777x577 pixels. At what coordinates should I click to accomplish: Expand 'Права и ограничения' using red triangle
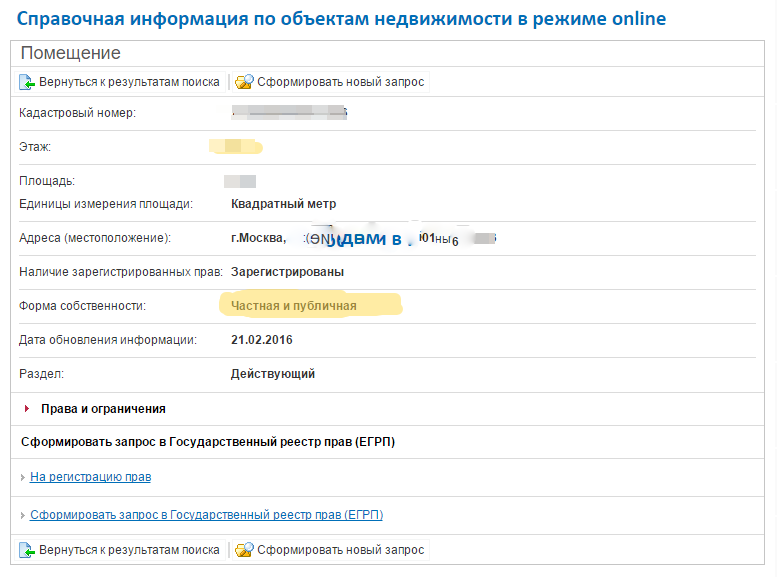tap(26, 409)
